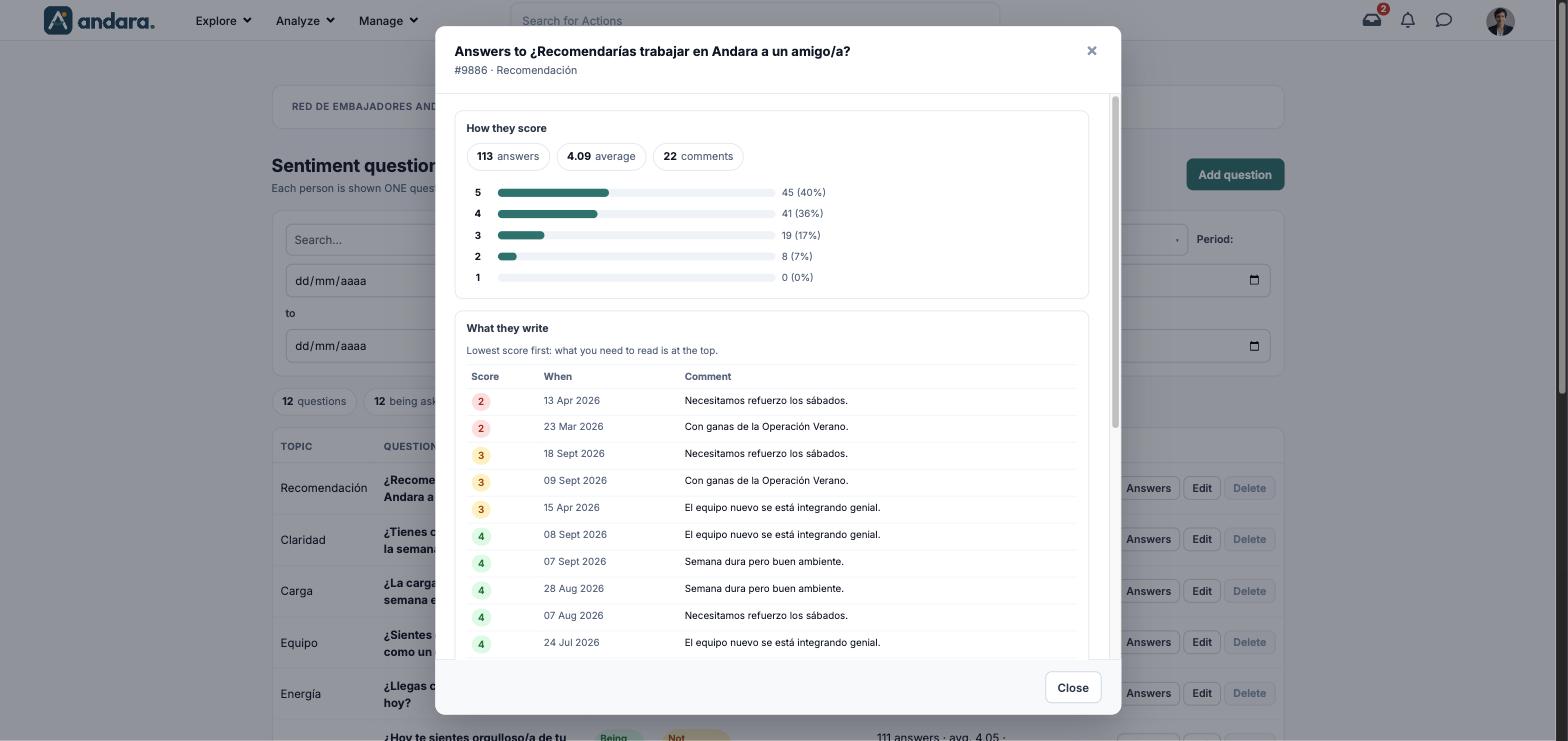Click the dialog title about recommending Andara
The height and width of the screenshot is (741, 1568).
point(652,51)
